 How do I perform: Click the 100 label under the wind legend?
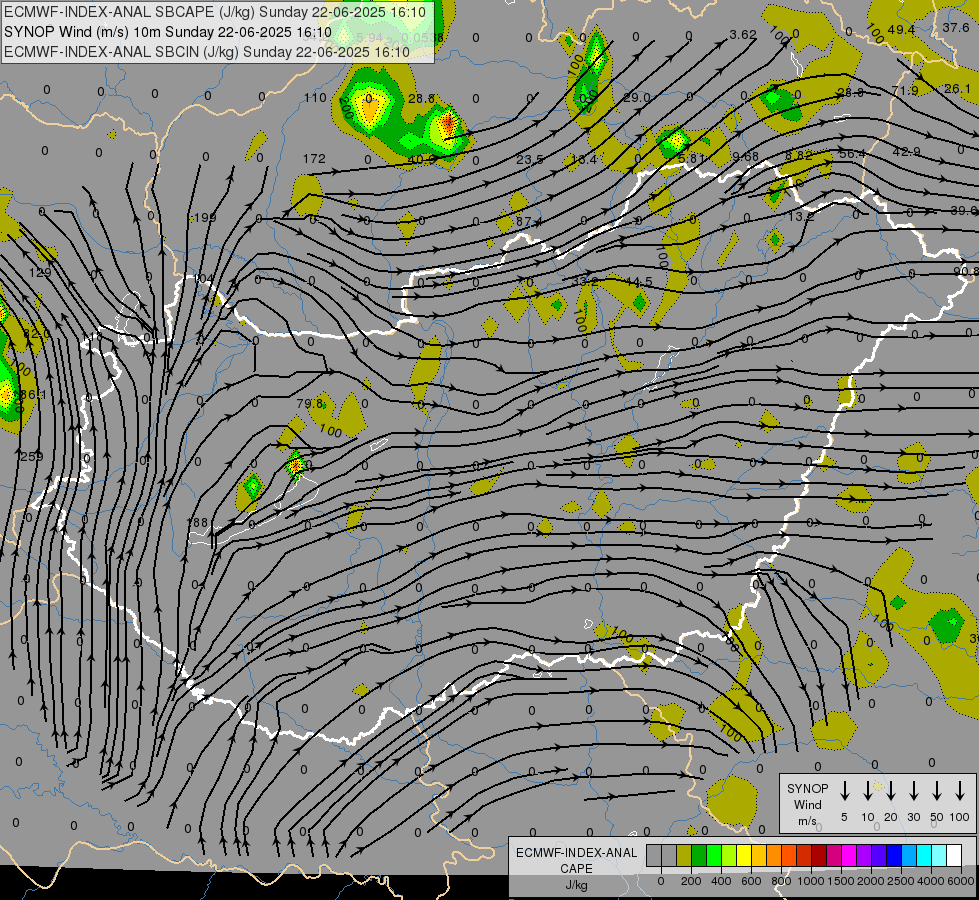[x=959, y=817]
